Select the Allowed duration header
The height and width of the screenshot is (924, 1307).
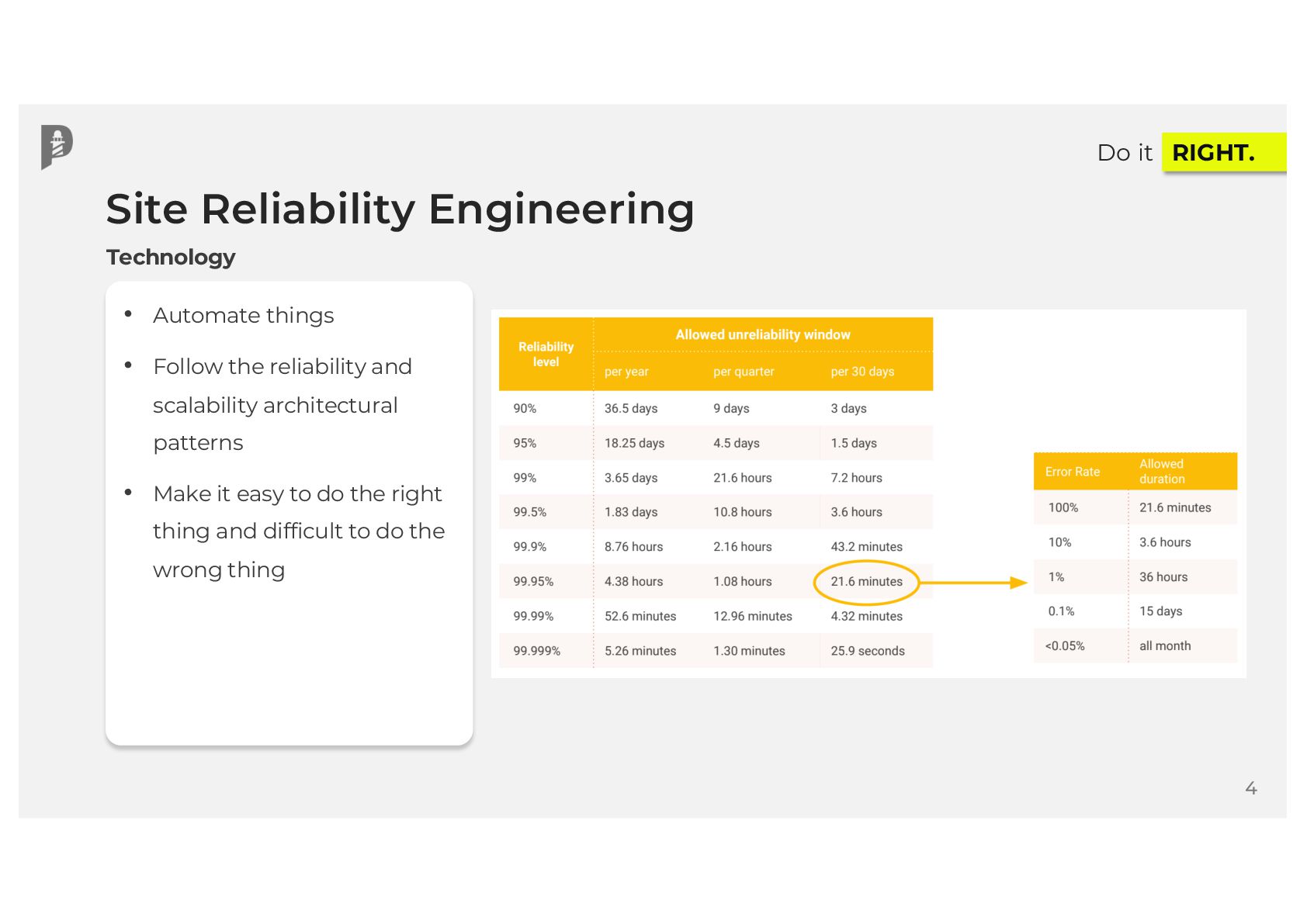click(1162, 472)
